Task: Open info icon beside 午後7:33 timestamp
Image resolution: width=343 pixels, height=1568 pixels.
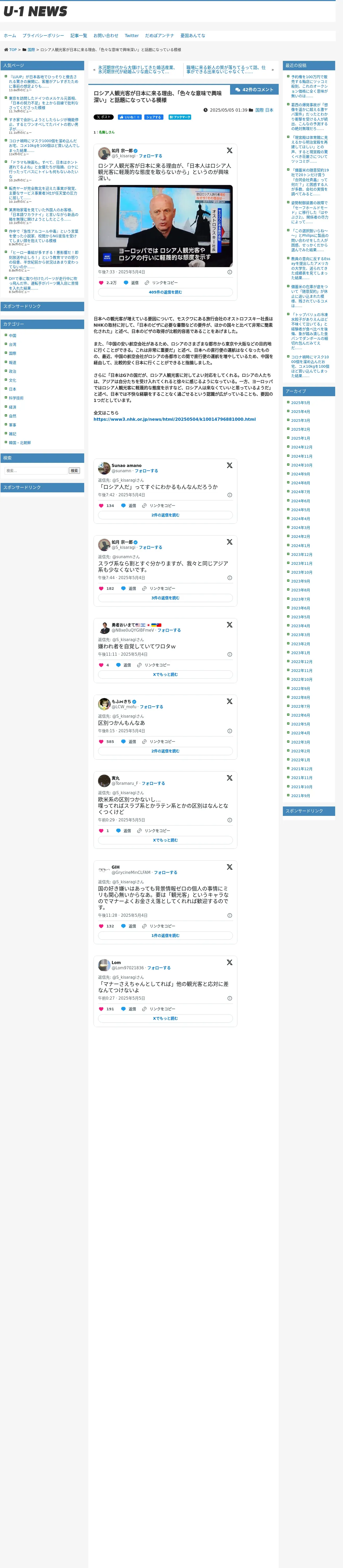Action: pos(230,272)
